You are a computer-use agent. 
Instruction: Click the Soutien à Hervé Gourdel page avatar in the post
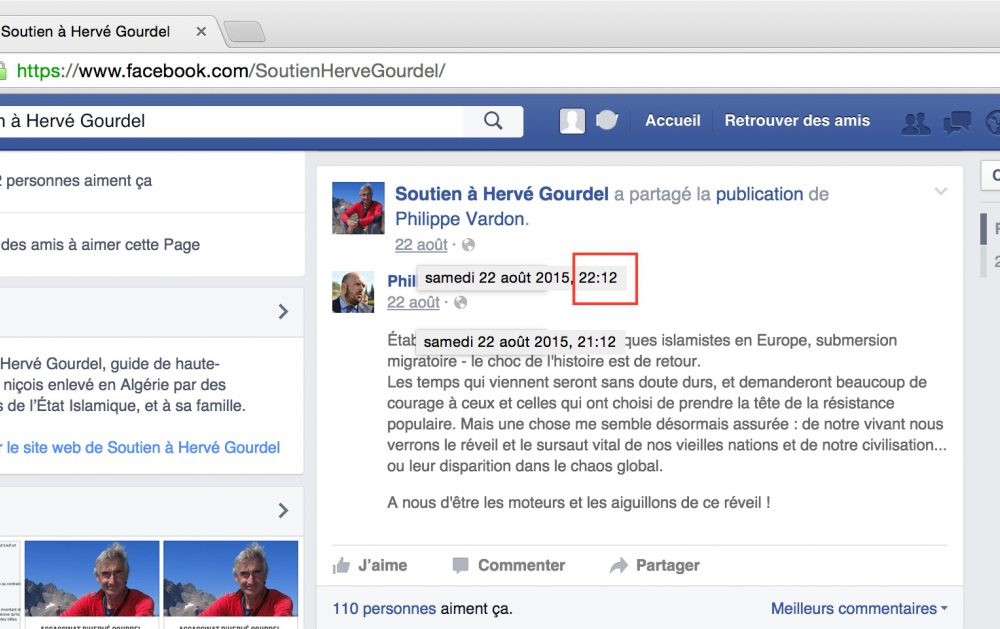(x=358, y=208)
